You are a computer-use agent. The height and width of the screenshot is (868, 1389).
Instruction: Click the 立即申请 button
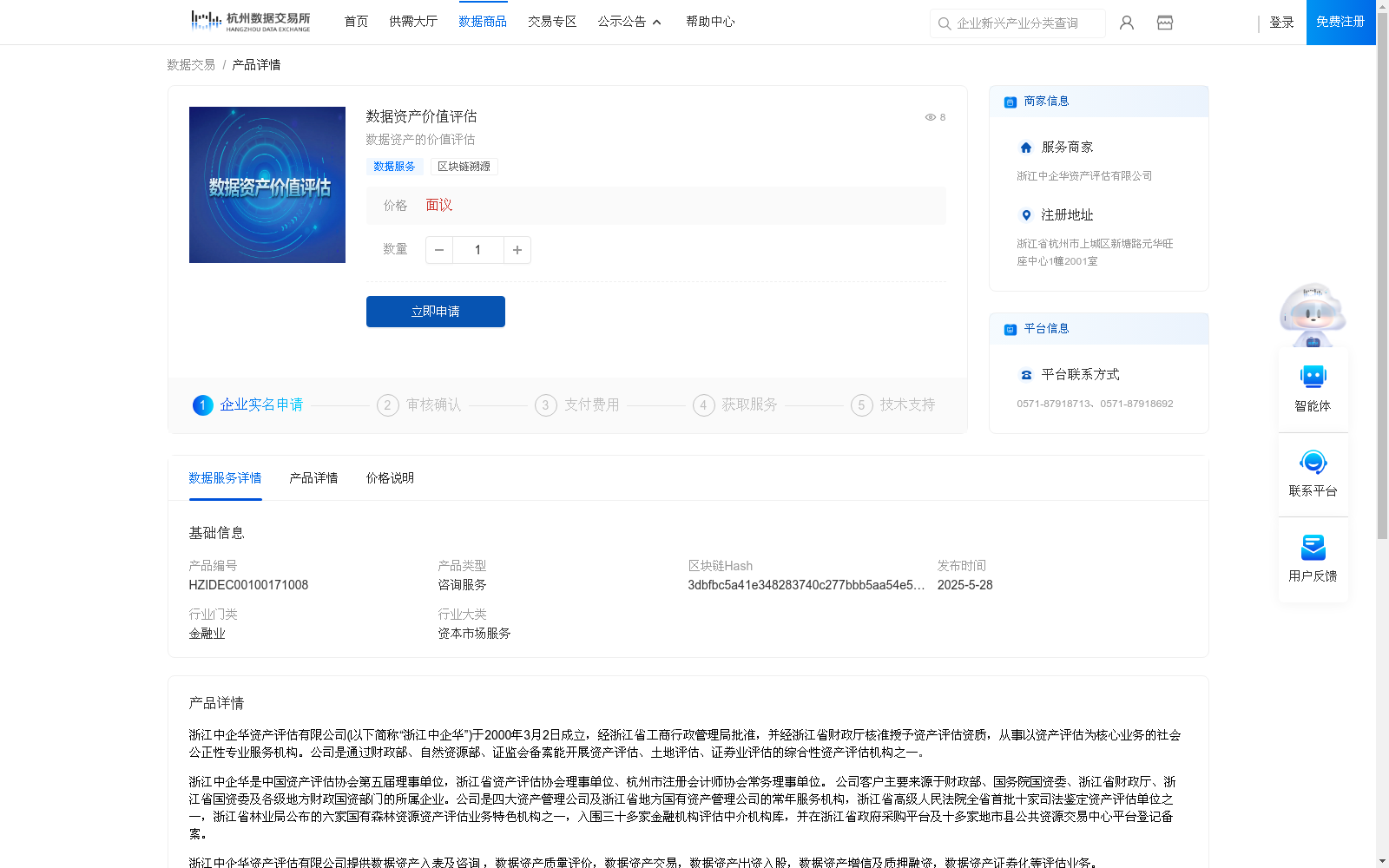point(436,312)
